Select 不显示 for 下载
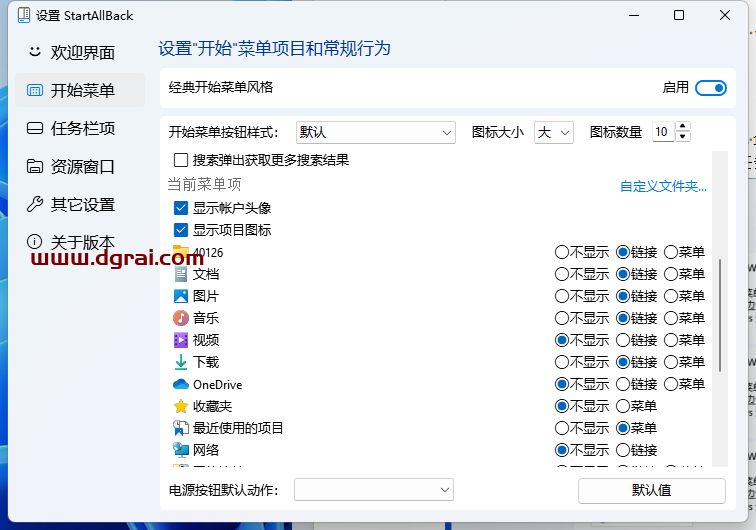 (561, 362)
